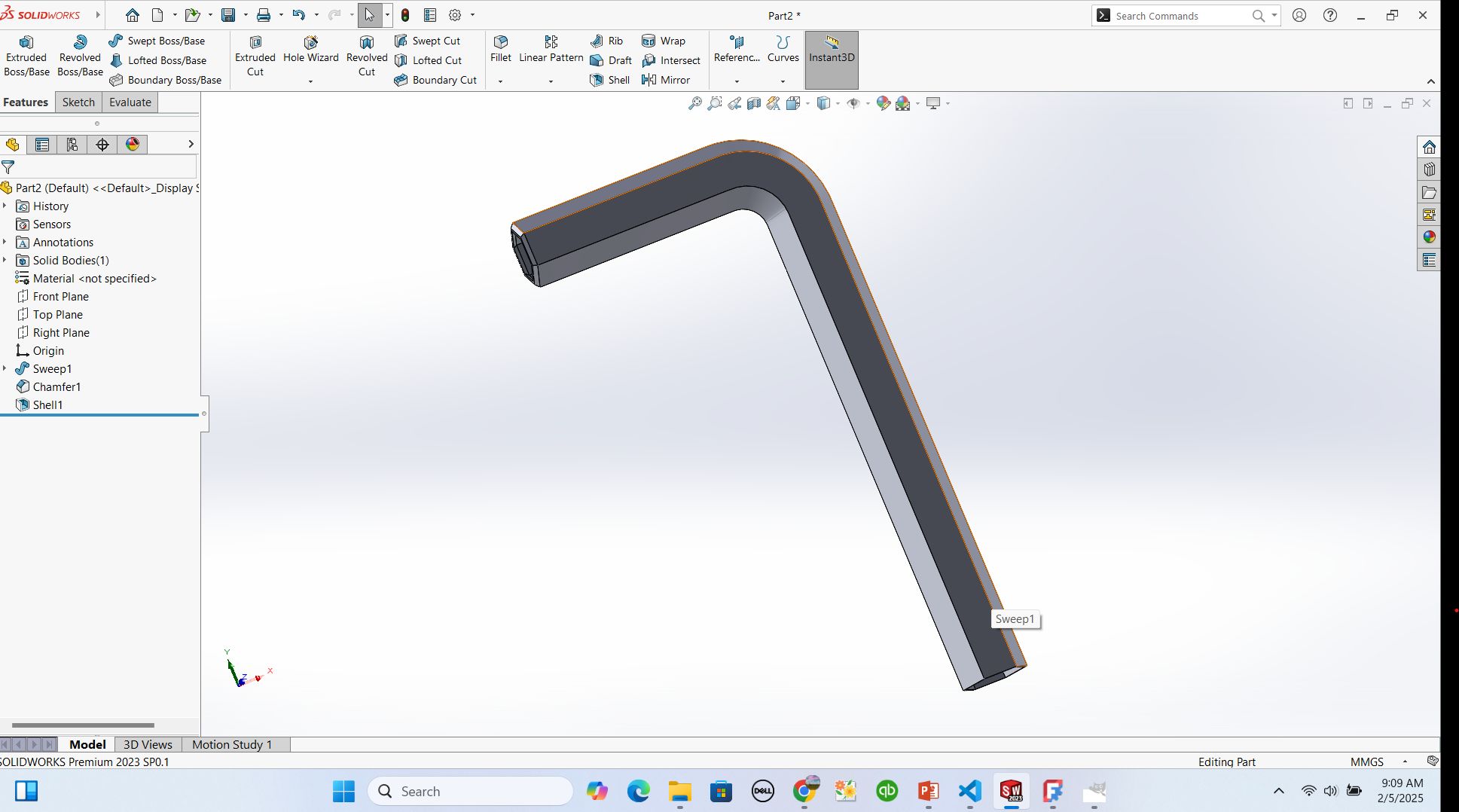Select the Model tab
The width and height of the screenshot is (1459, 812).
87,744
